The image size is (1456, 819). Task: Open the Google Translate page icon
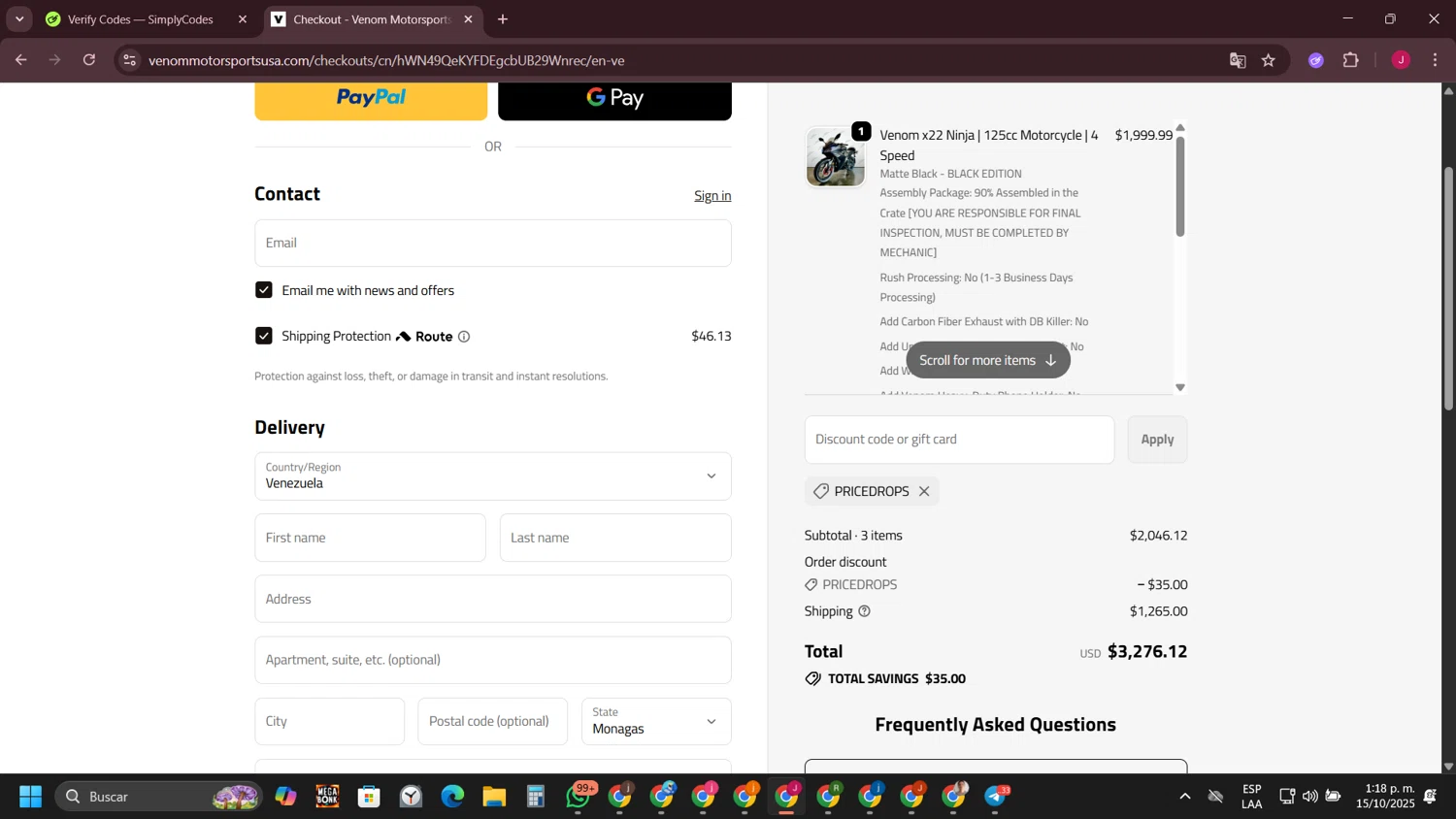point(1238,60)
